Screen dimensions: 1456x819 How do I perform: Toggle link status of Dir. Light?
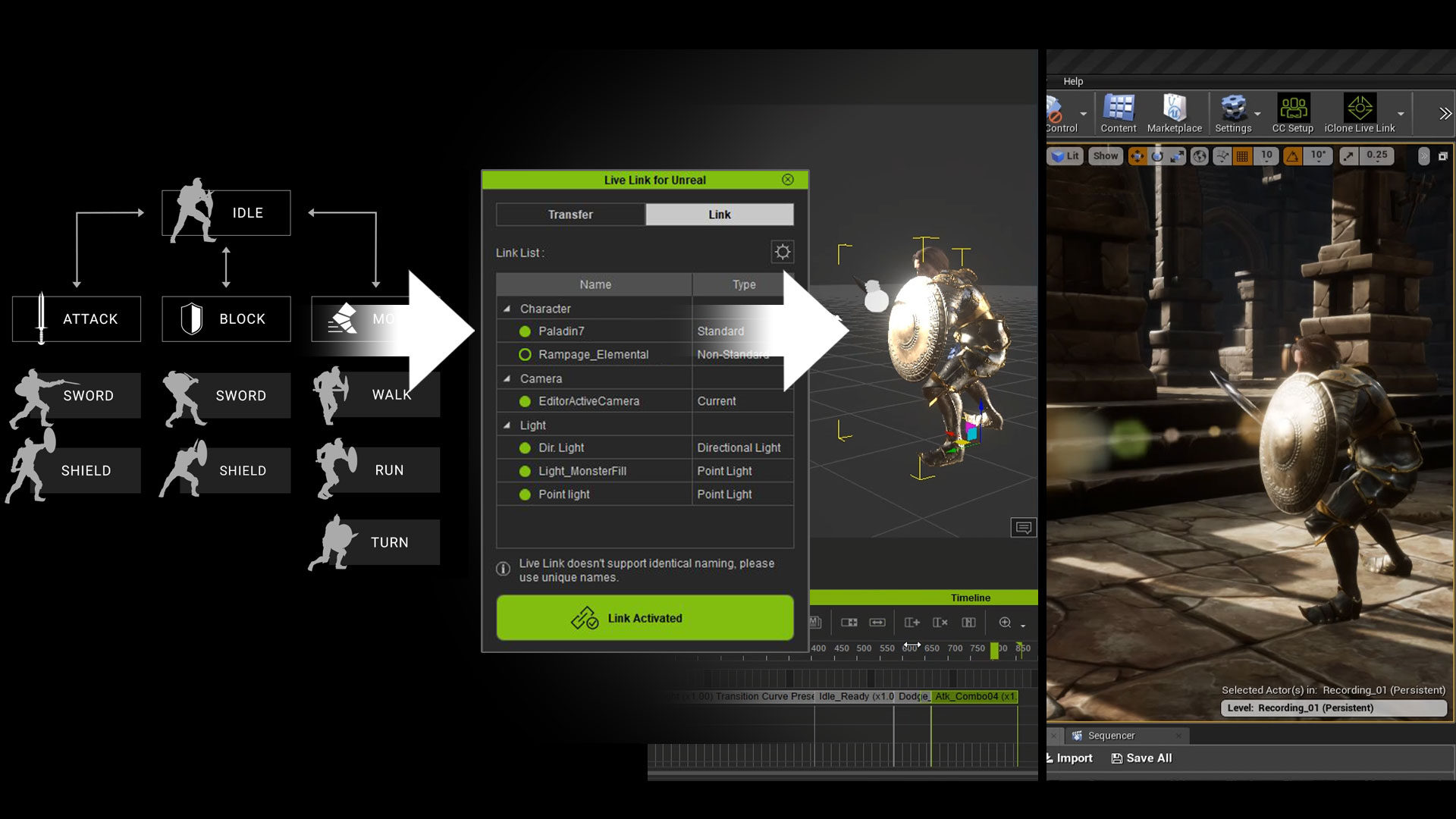pyautogui.click(x=525, y=448)
